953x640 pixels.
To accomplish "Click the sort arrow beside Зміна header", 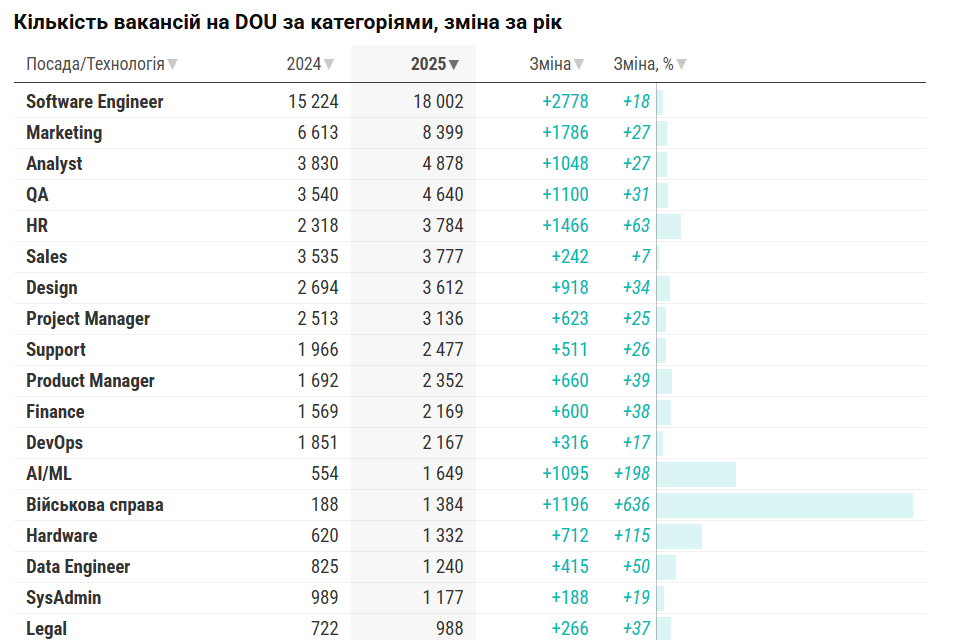I will pyautogui.click(x=579, y=65).
